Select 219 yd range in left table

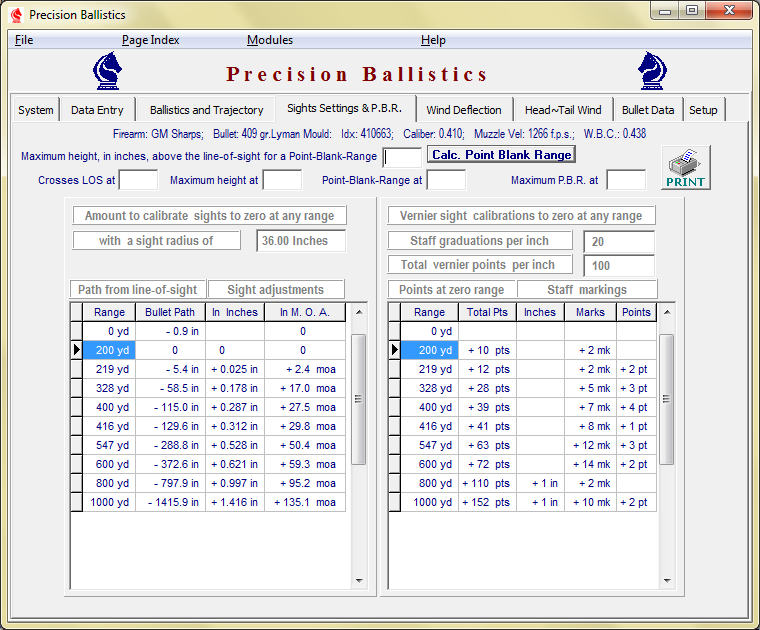tap(109, 369)
